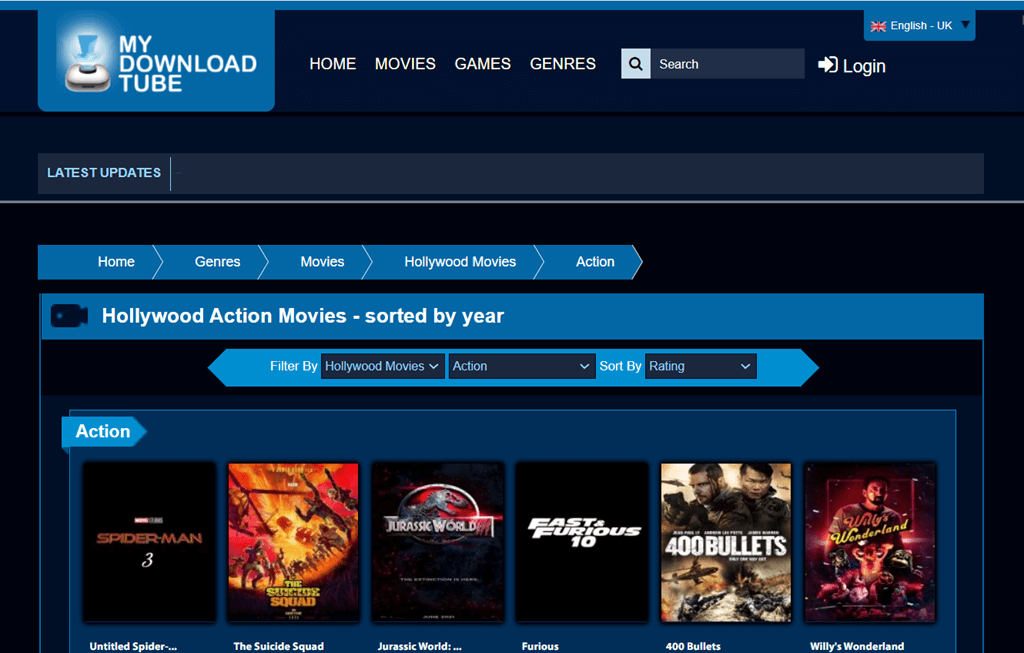Open the Spider-Man 3 poster
Viewport: 1024px width, 653px height.
(x=150, y=543)
